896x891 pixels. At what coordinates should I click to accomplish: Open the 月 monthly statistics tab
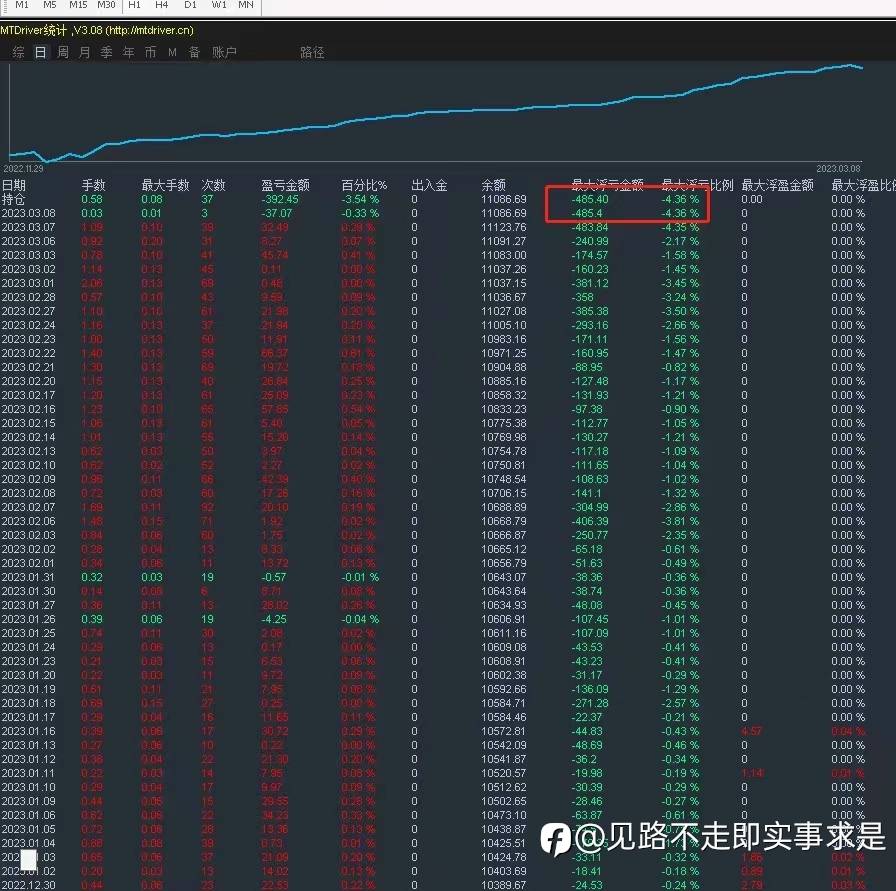85,53
